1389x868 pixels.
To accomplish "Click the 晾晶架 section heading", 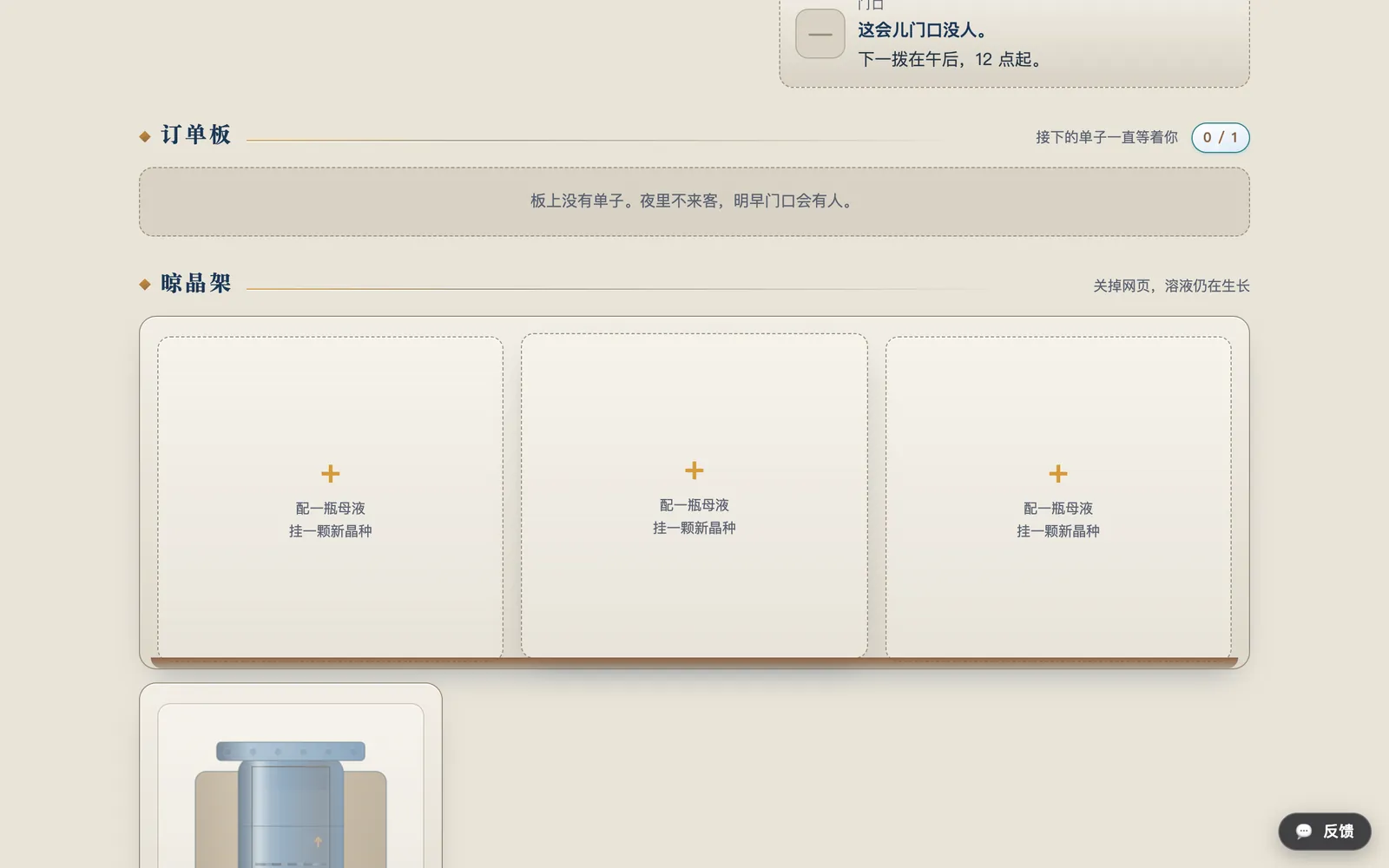I will 196,283.
